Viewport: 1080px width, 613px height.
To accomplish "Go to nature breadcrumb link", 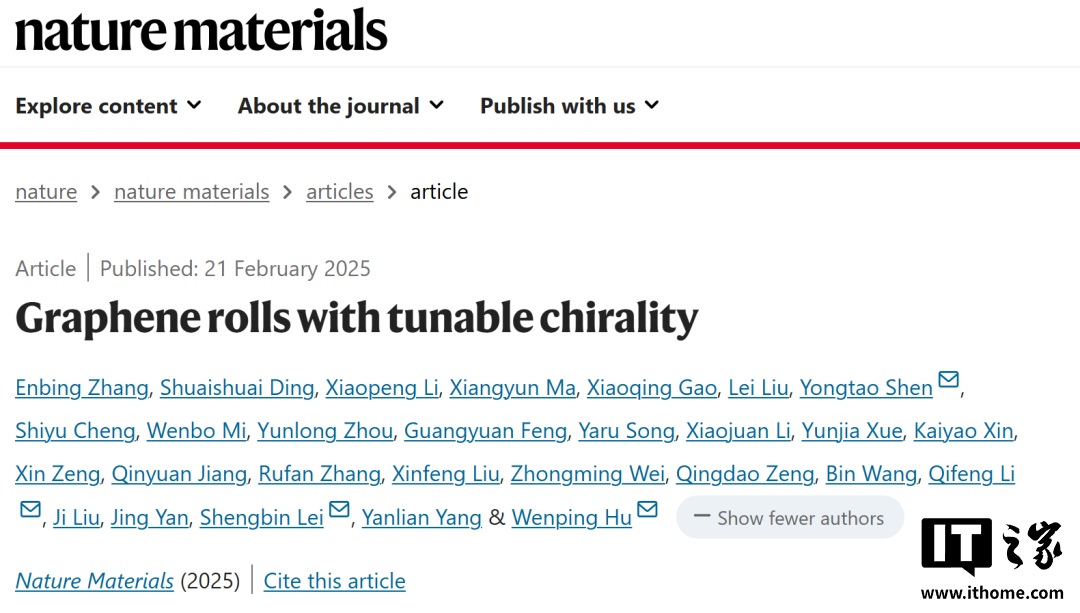I will pos(46,192).
